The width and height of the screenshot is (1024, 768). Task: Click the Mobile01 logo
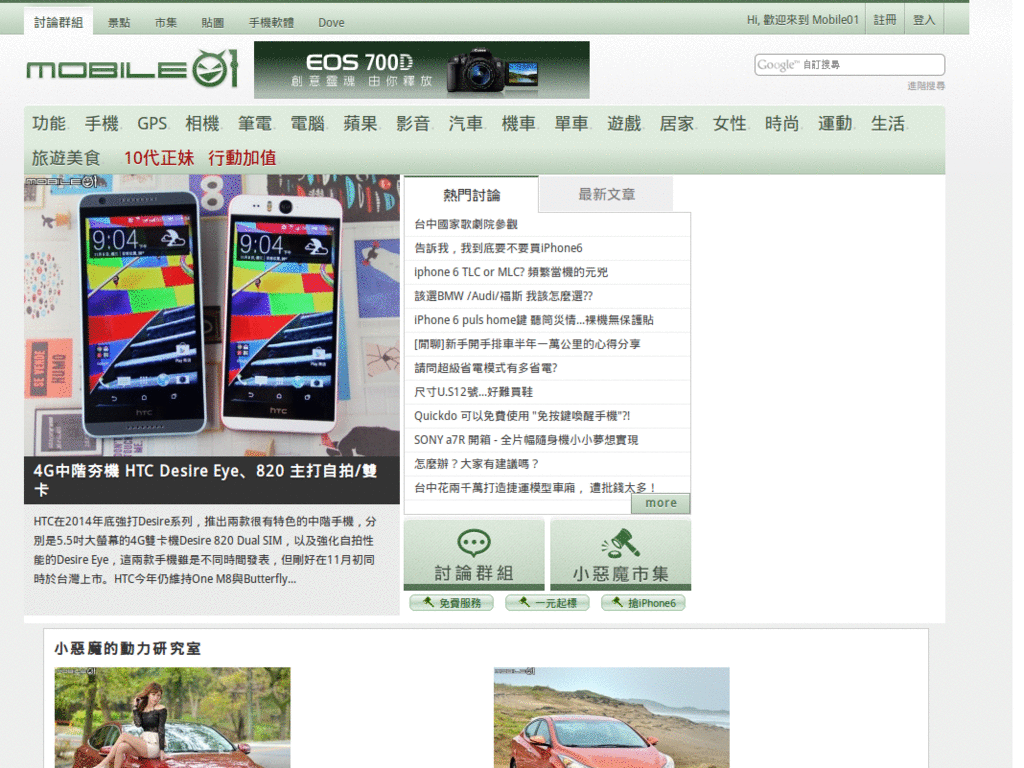[132, 69]
